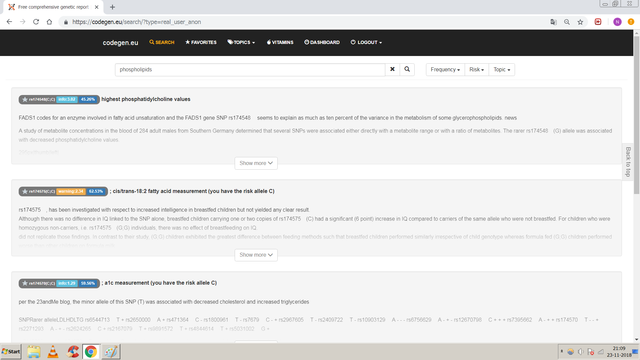Open the Frequency filter dropdown
Viewport: 640px width, 360px height.
tap(445, 69)
